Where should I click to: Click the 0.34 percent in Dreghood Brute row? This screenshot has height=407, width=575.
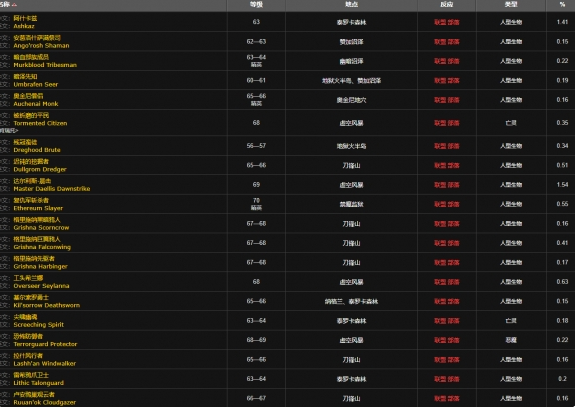pos(562,146)
